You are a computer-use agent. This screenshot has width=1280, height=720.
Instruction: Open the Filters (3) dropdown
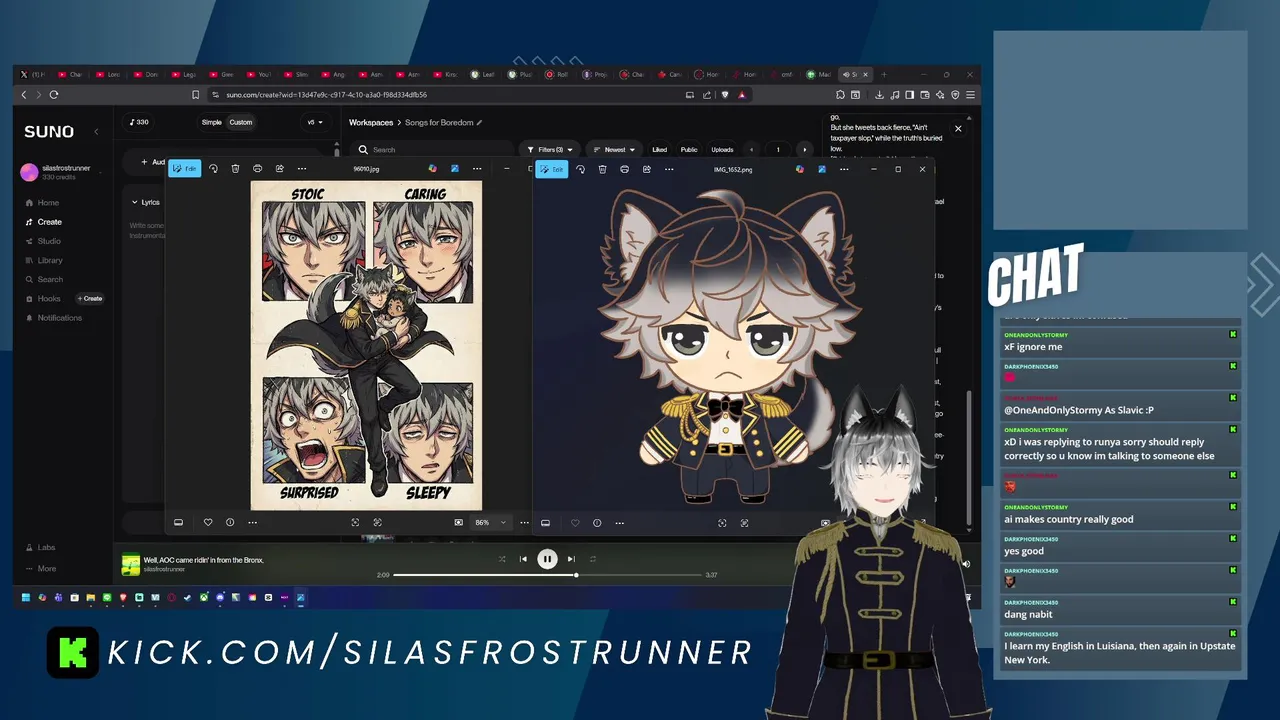(549, 149)
